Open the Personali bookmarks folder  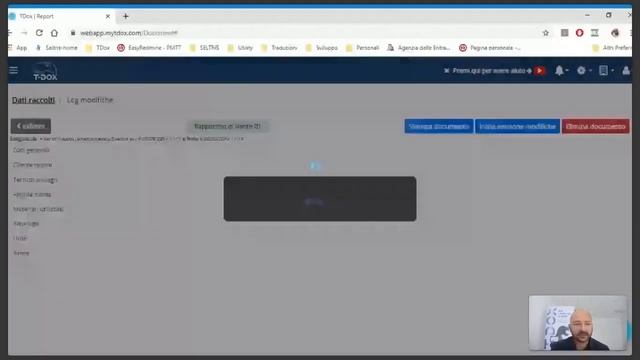[362, 48]
